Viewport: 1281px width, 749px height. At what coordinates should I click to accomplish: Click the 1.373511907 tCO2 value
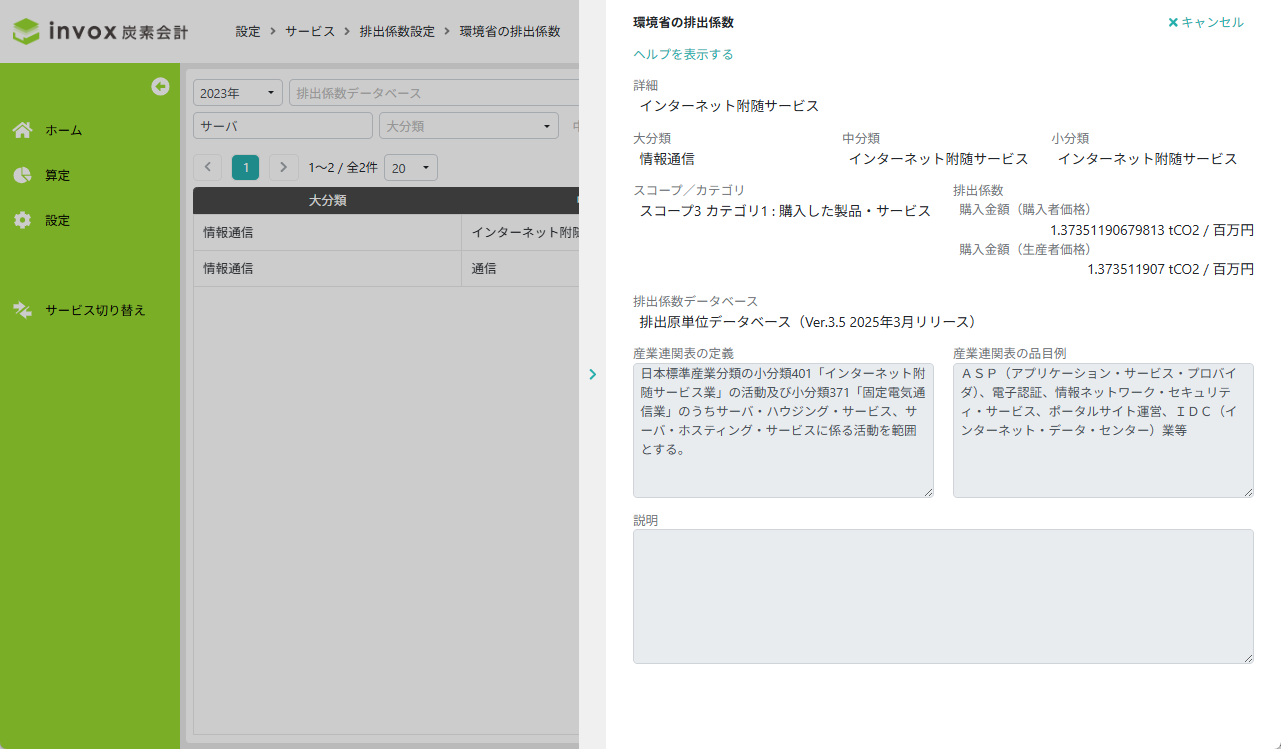(x=1170, y=269)
